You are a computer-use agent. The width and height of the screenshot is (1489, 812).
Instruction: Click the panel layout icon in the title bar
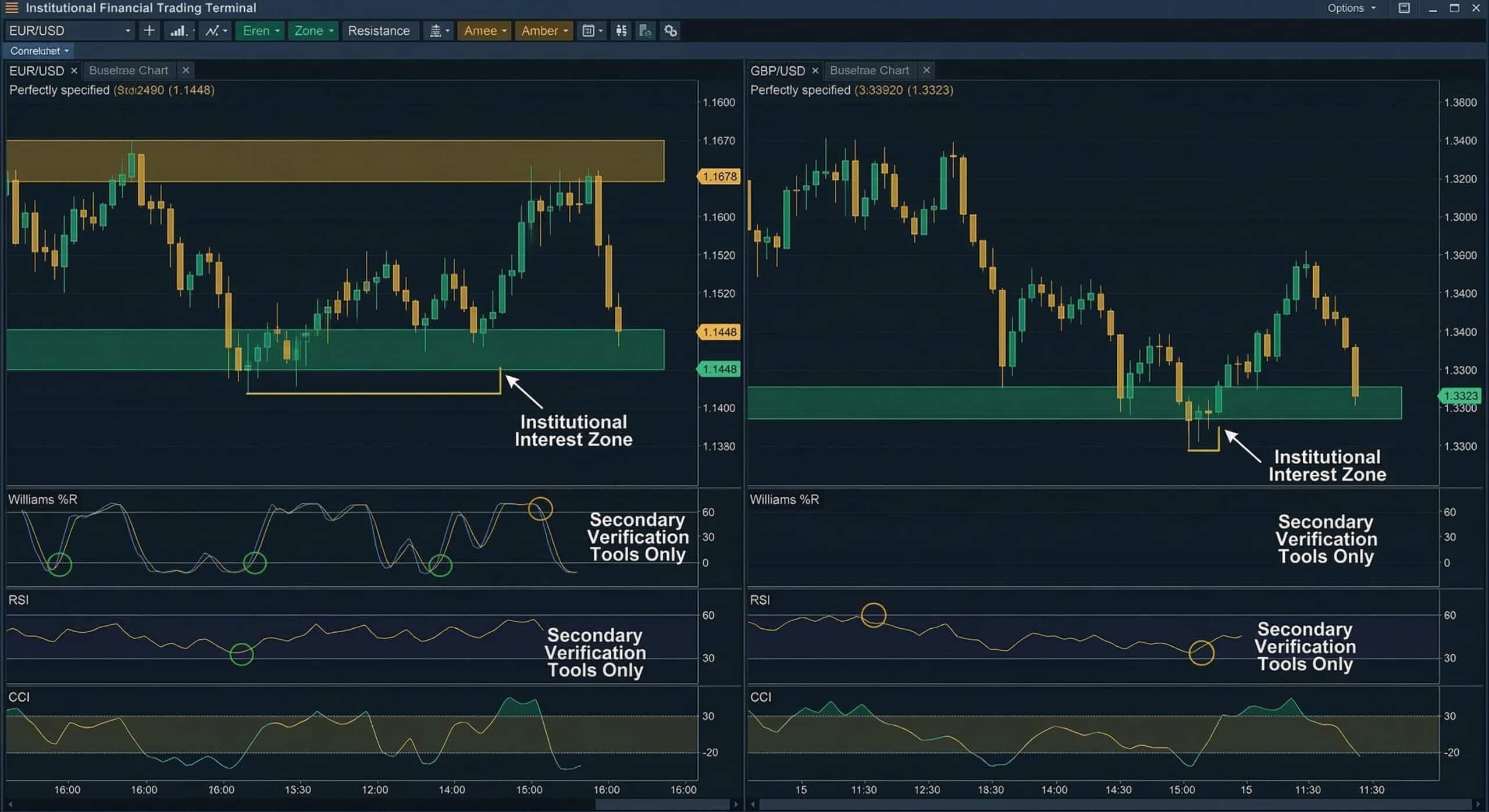pyautogui.click(x=1404, y=8)
